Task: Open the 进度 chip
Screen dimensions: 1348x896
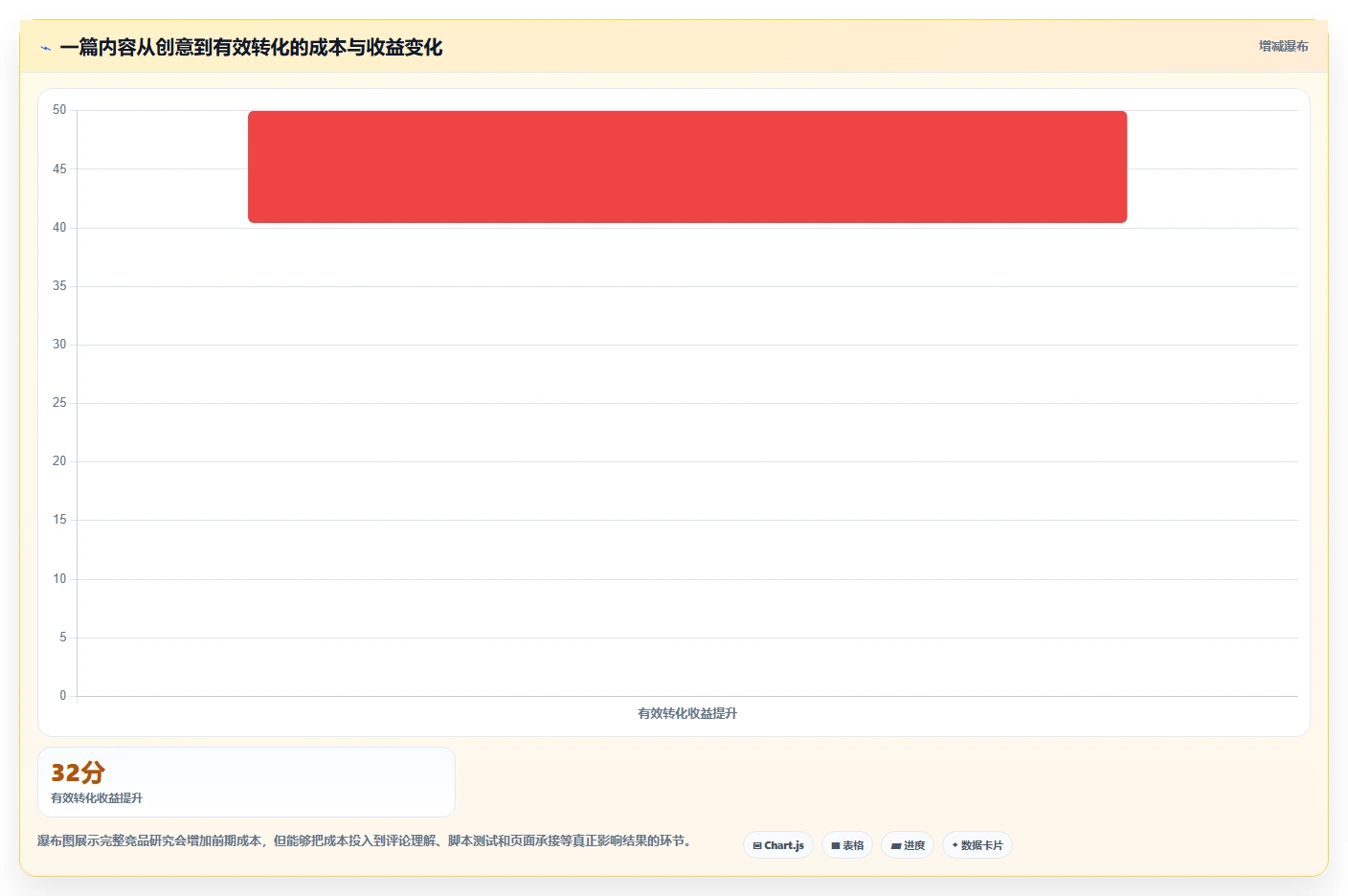Action: tap(908, 845)
